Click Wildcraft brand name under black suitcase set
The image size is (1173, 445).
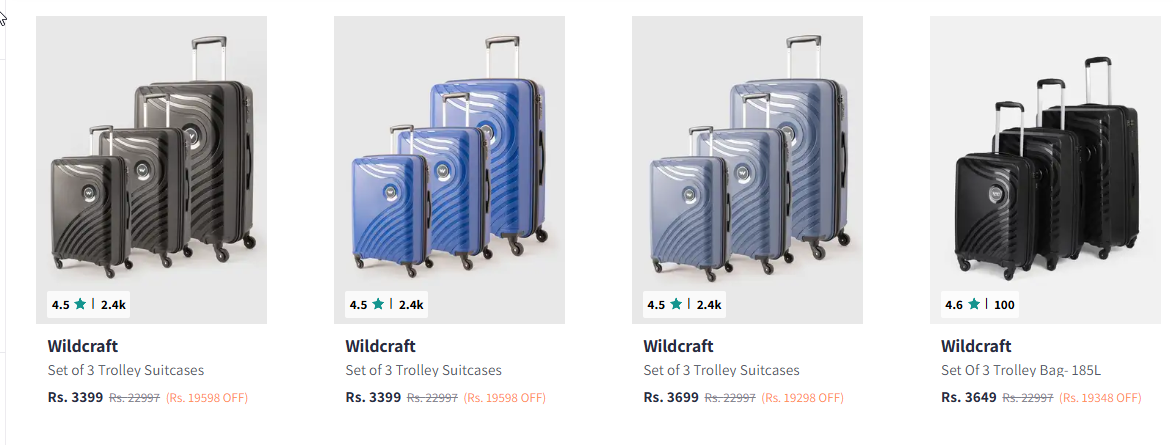coord(83,346)
